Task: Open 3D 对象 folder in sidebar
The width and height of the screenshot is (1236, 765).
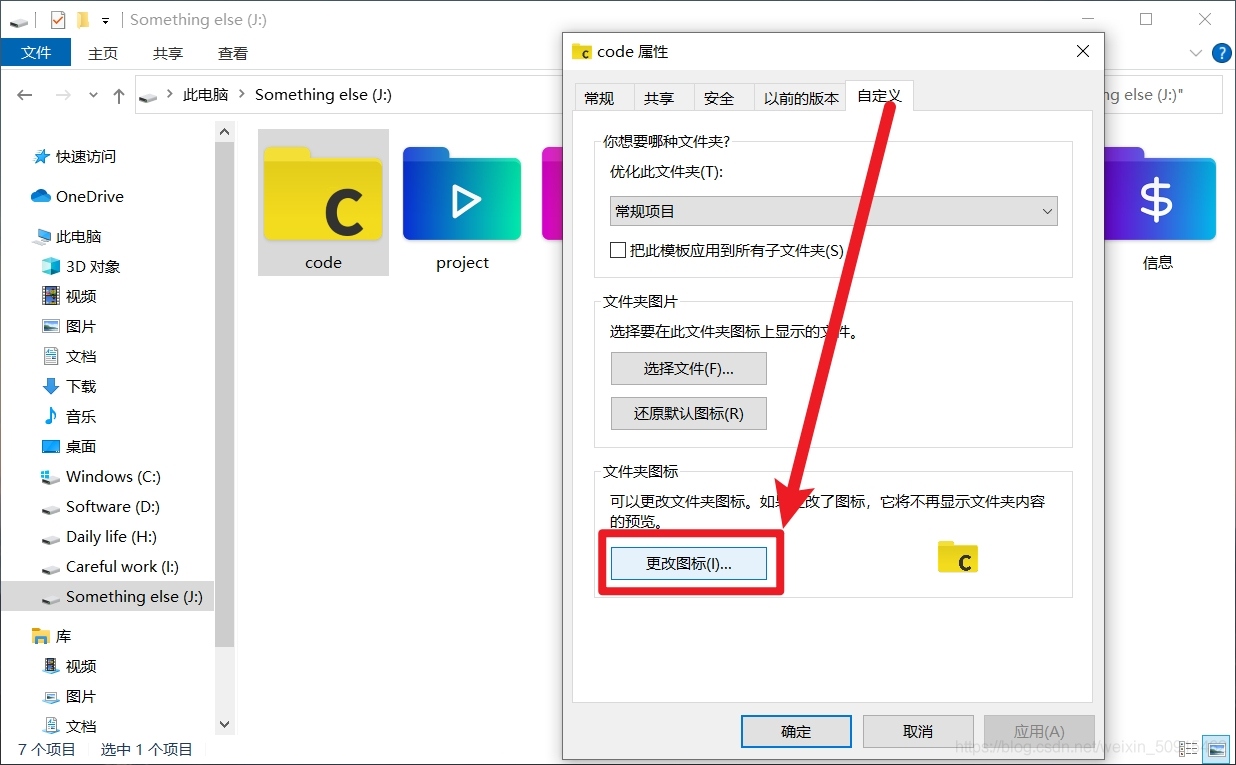Action: pos(81,267)
